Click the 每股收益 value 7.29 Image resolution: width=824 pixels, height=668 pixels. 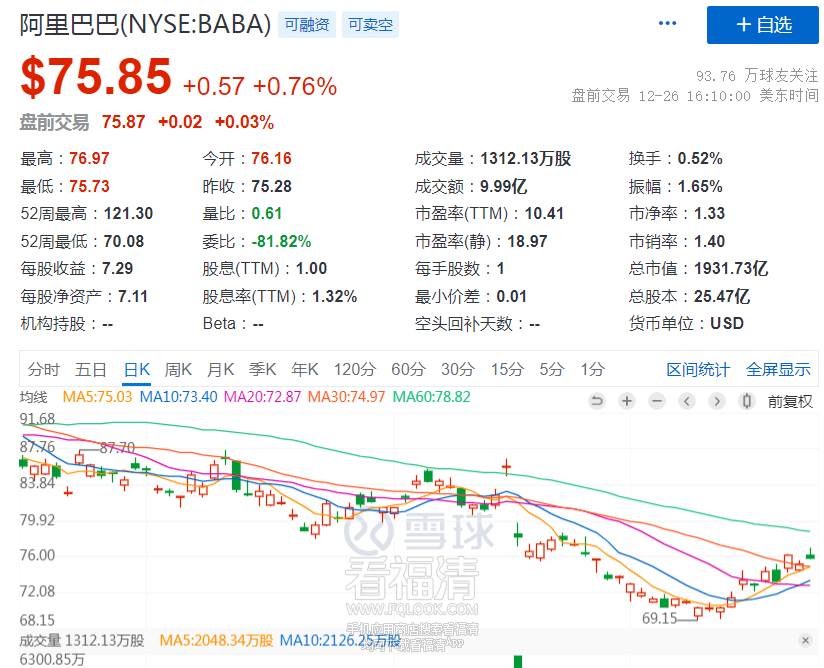pyautogui.click(x=117, y=269)
